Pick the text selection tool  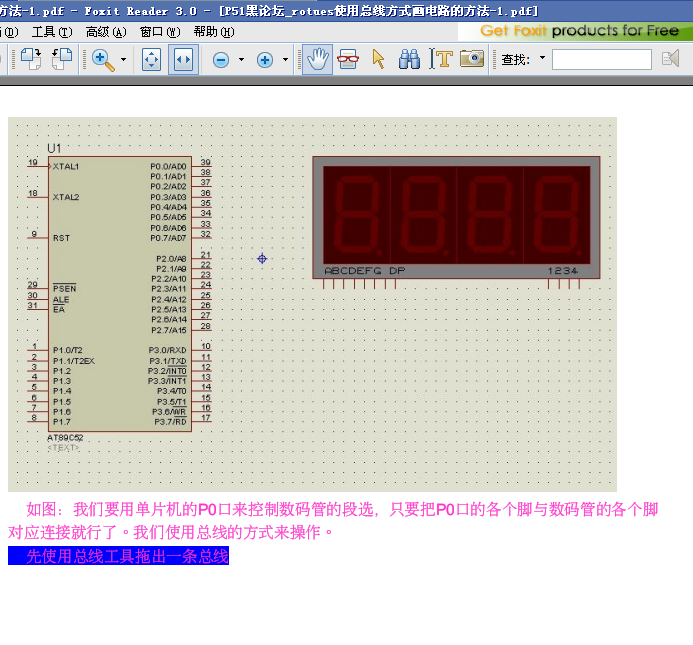pyautogui.click(x=441, y=59)
